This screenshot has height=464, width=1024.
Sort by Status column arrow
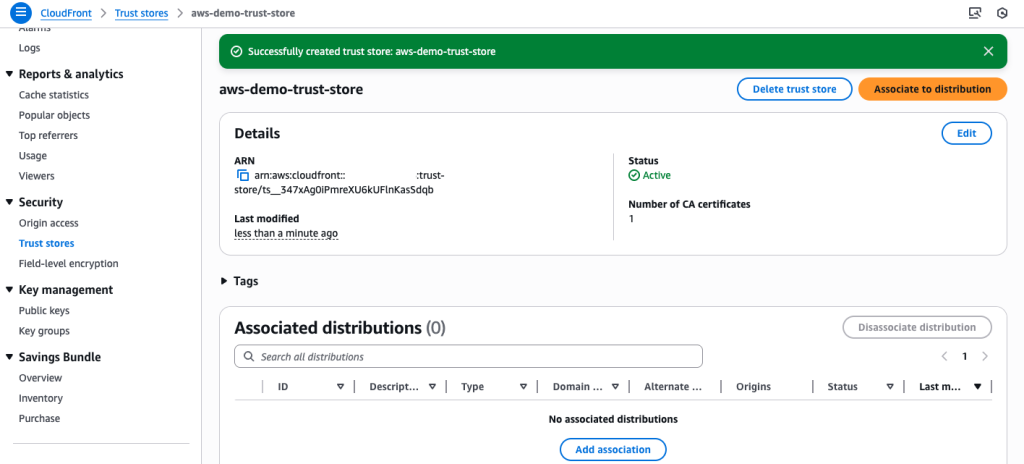890,386
